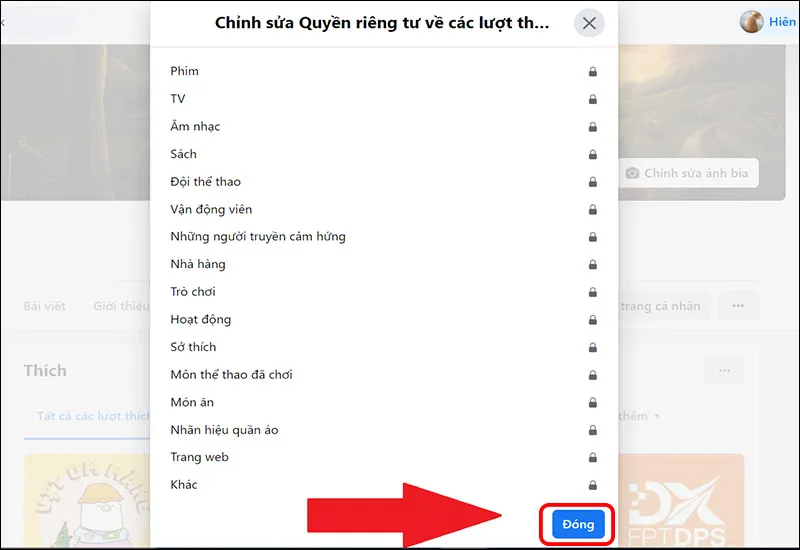Viewport: 800px width, 550px height.
Task: Click the lock next to Trang web
Action: [592, 457]
